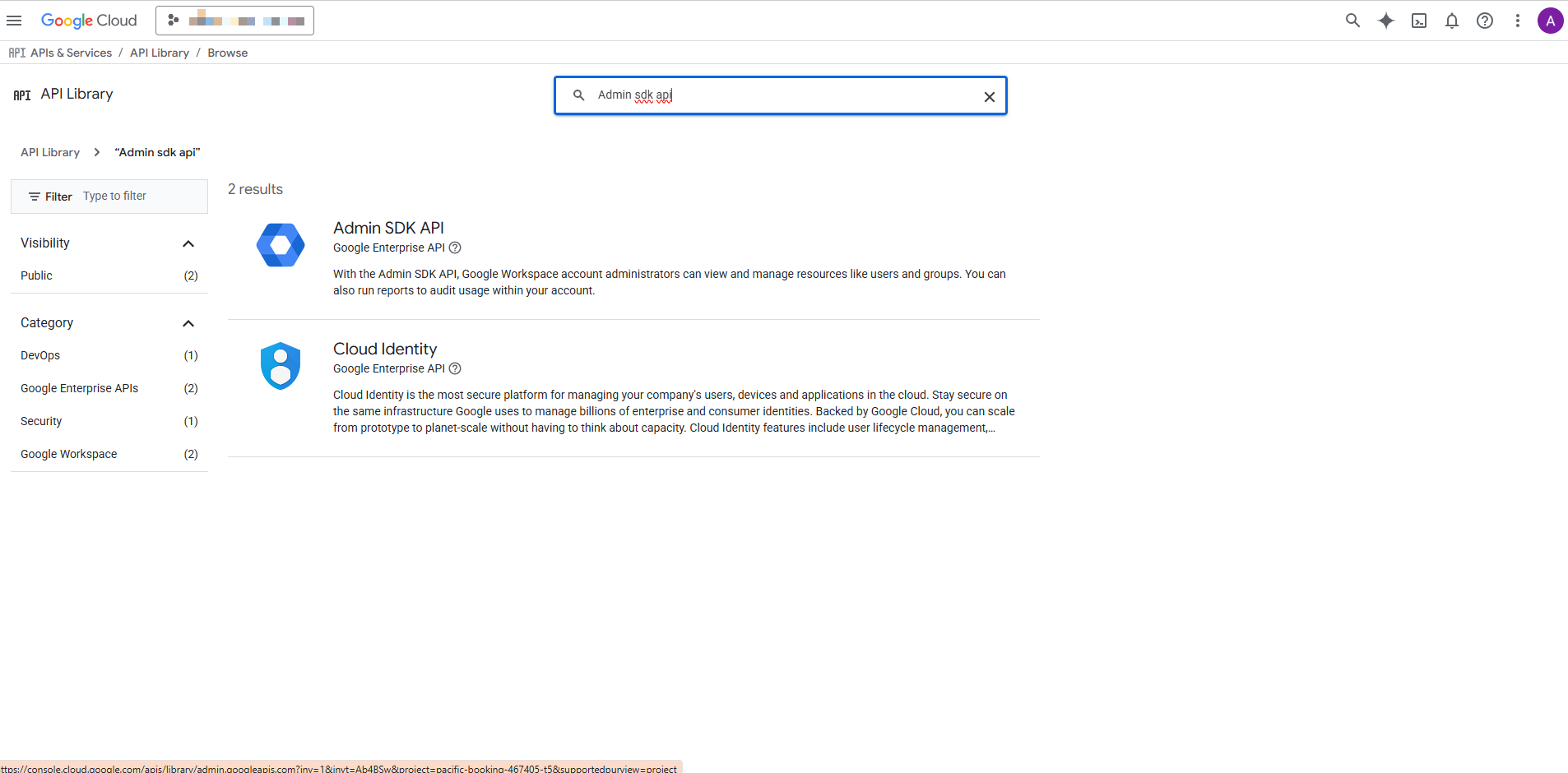This screenshot has width=1568, height=773.
Task: Click help icon next to Cloud Identity's Google Enterprise API
Action: tap(455, 368)
